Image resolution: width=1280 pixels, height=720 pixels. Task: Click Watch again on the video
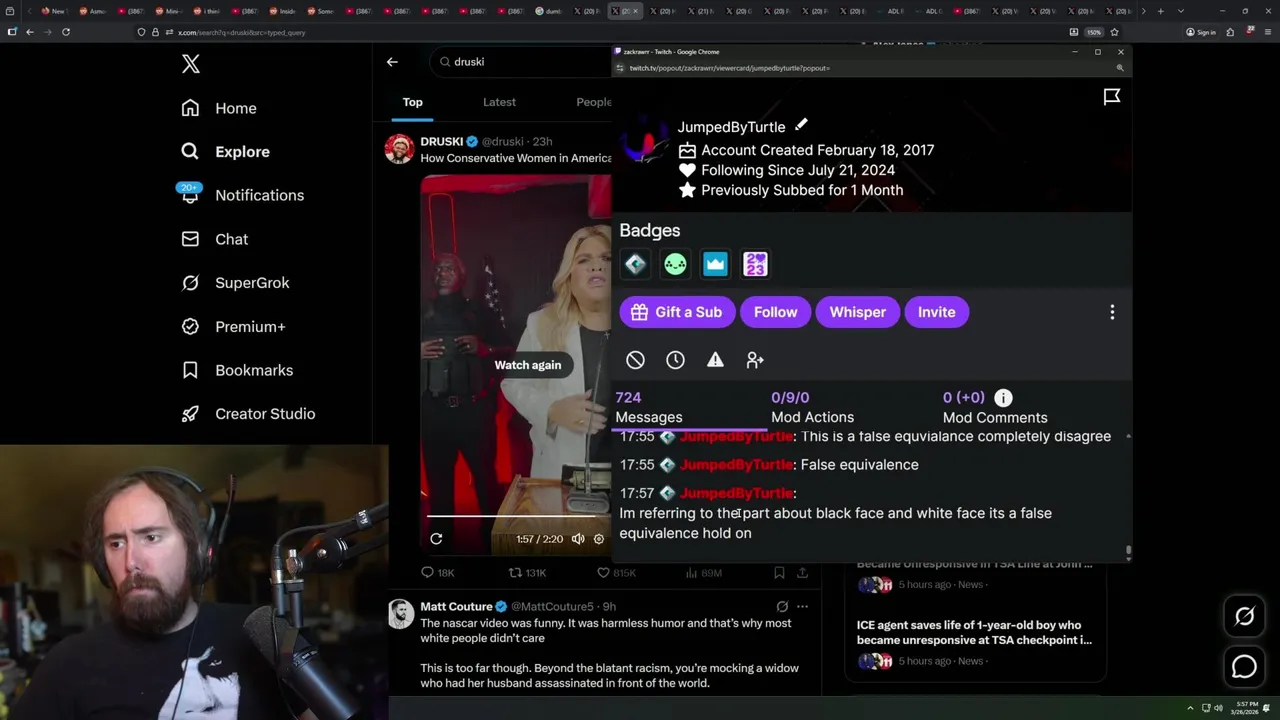[x=528, y=365]
